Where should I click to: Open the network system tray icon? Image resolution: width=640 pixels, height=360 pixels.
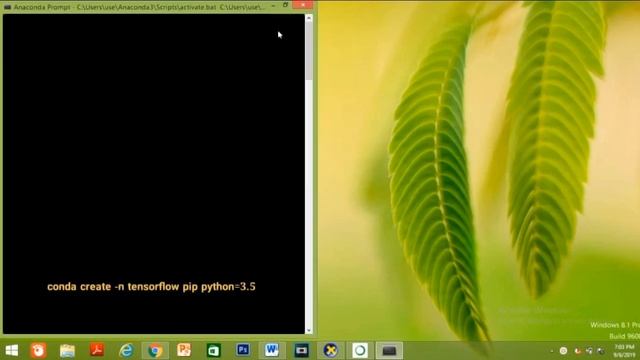589,351
